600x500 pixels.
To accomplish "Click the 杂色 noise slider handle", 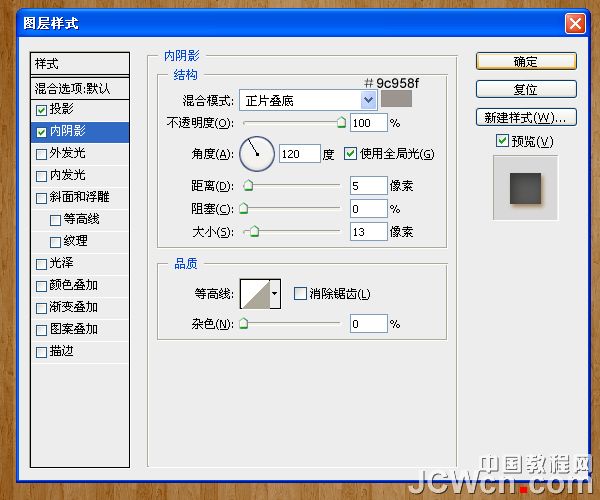I will 243,324.
